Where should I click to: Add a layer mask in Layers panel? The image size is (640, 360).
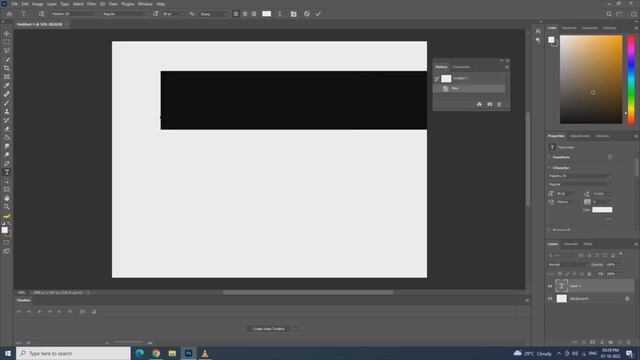click(x=593, y=342)
